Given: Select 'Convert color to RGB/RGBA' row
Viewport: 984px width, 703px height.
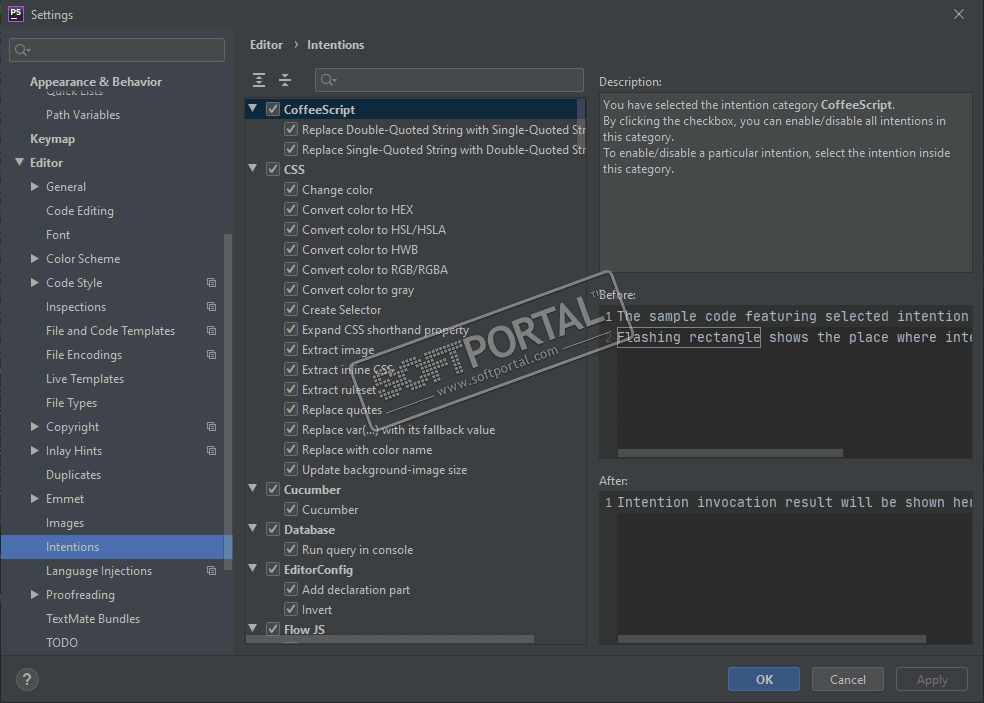Looking at the screenshot, I should [x=375, y=270].
